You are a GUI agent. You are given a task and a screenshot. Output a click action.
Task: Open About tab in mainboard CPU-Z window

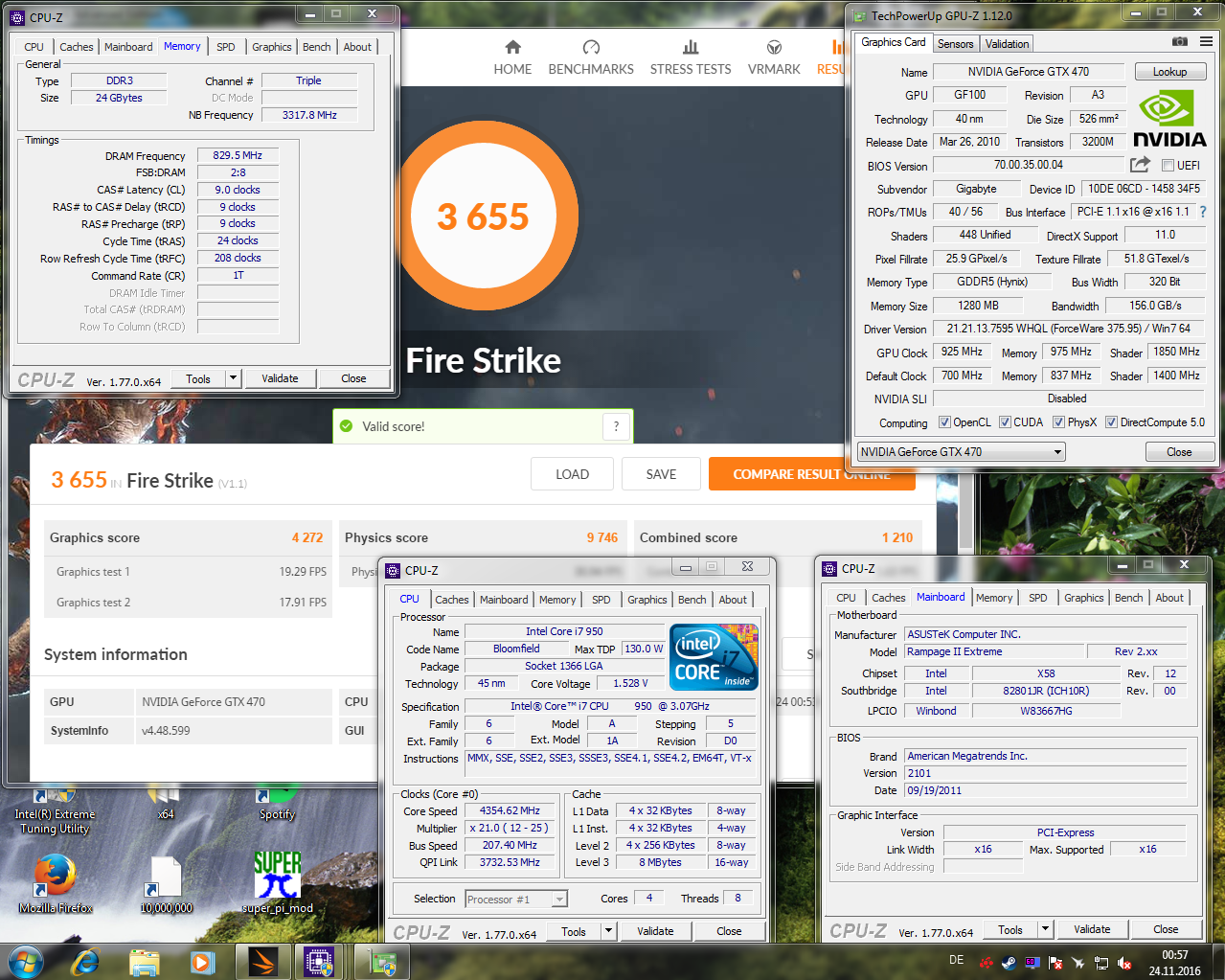point(1168,598)
